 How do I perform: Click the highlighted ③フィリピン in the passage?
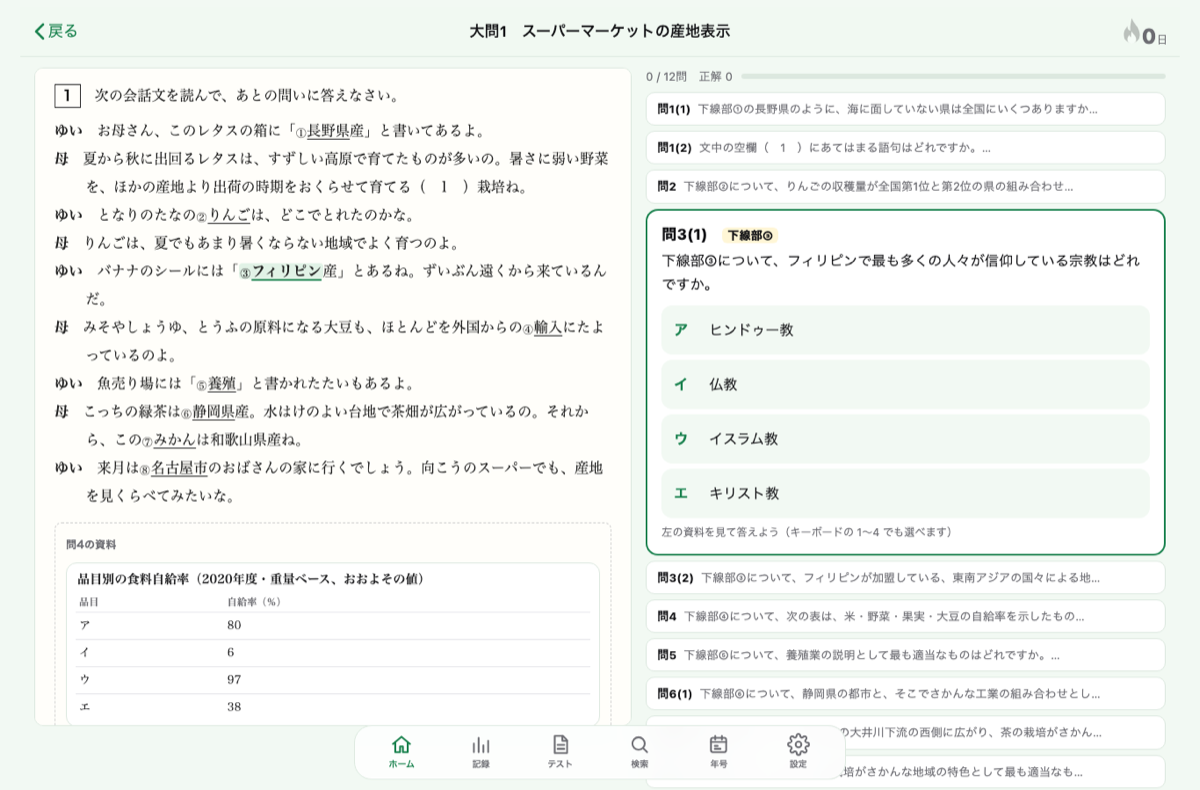coord(281,271)
